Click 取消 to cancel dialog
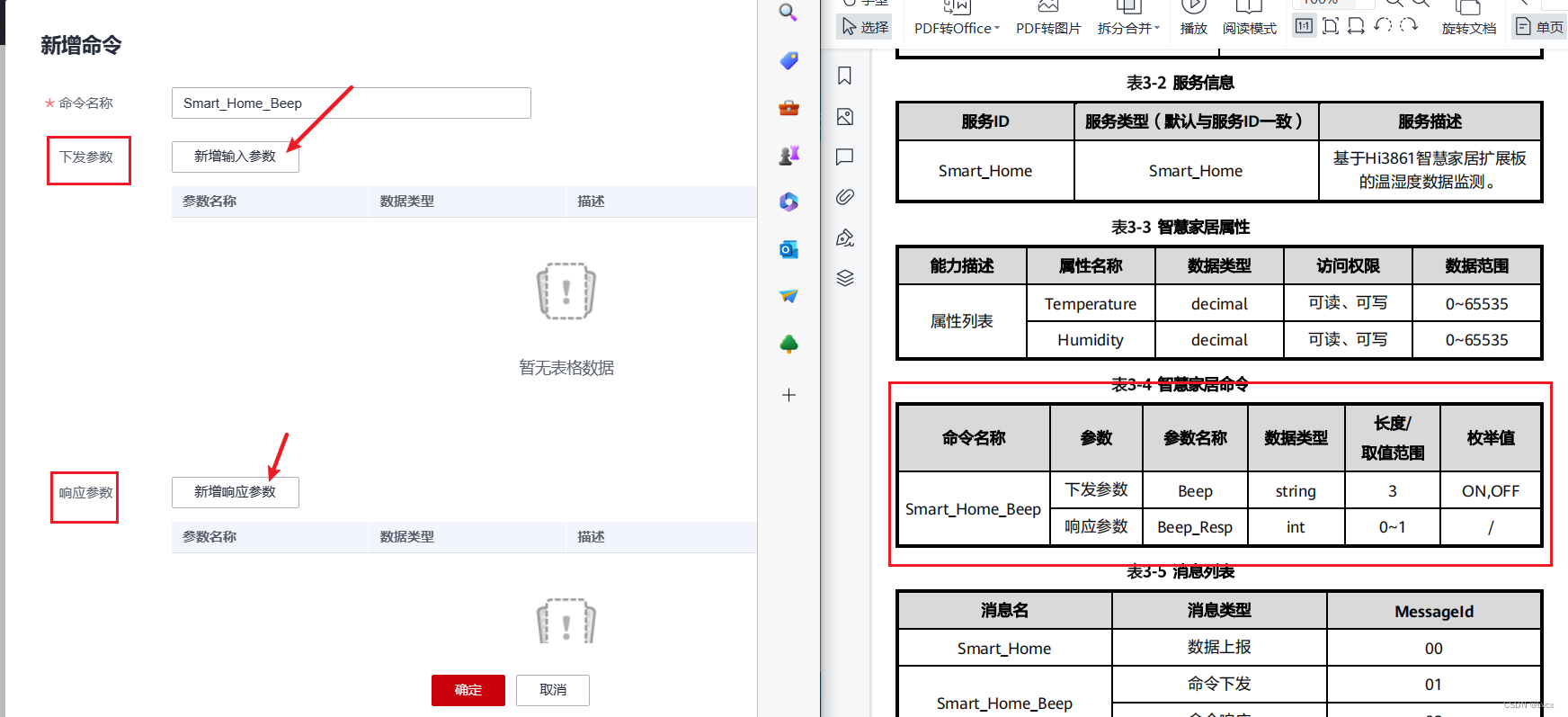1568x717 pixels. pyautogui.click(x=553, y=690)
